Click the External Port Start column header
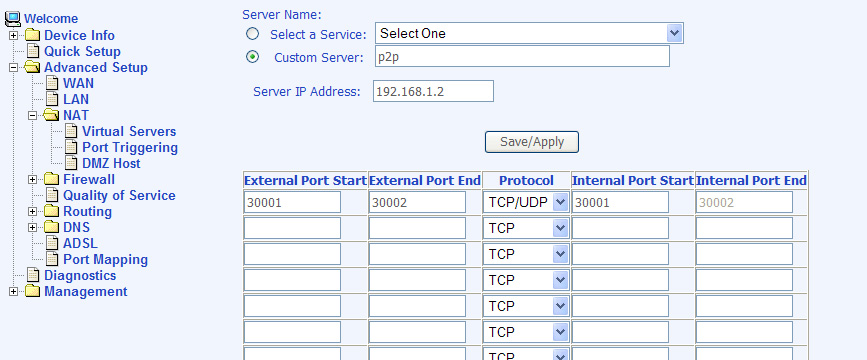Image resolution: width=867 pixels, height=360 pixels. click(x=305, y=181)
